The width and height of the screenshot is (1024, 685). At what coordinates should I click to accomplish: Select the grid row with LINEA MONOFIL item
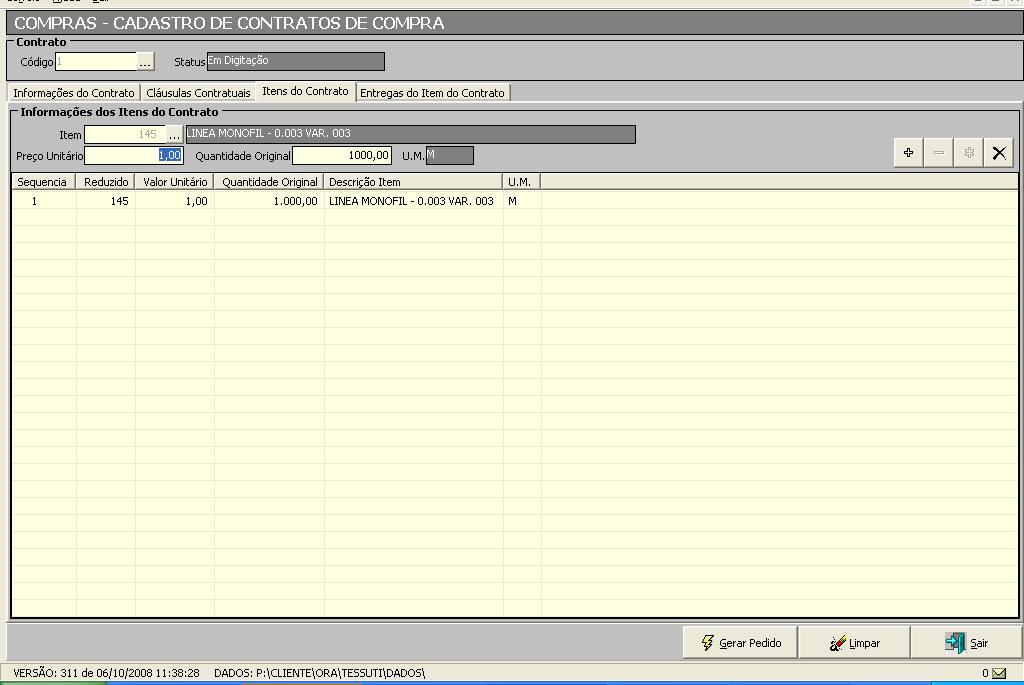click(x=410, y=201)
